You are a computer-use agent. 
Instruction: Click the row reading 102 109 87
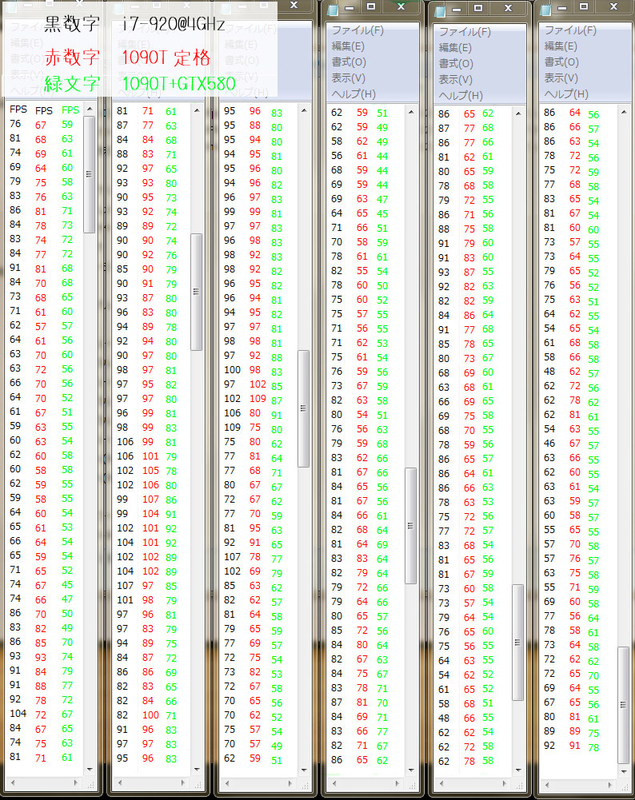(253, 399)
